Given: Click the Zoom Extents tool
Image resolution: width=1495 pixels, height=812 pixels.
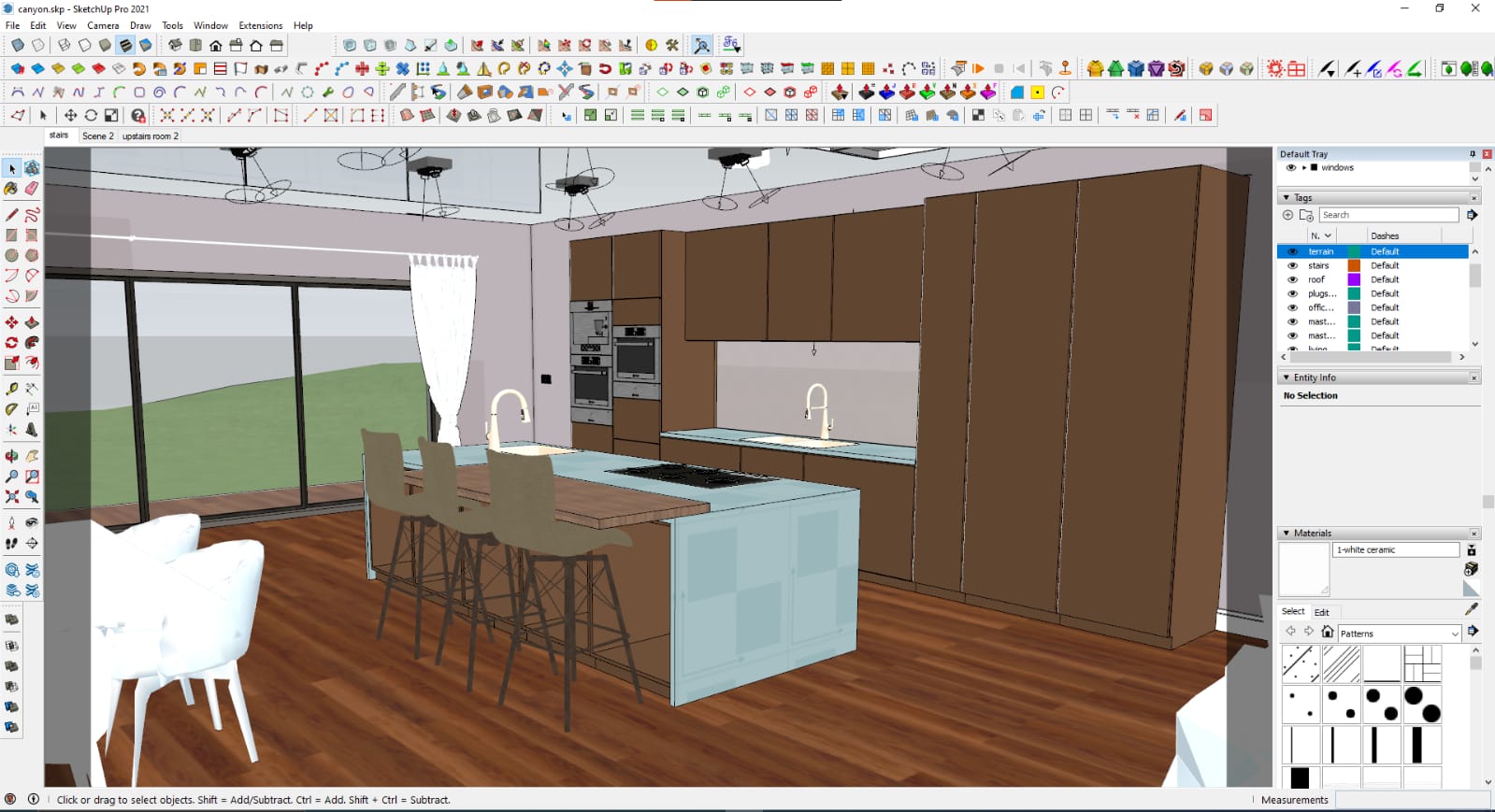Looking at the screenshot, I should pyautogui.click(x=11, y=497).
